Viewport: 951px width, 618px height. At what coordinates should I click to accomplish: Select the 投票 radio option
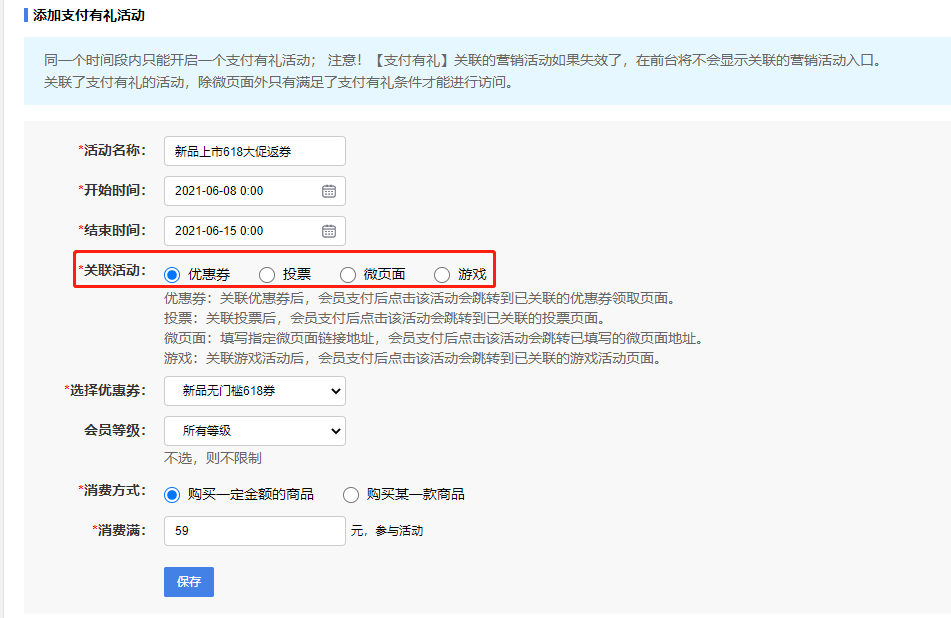267,275
